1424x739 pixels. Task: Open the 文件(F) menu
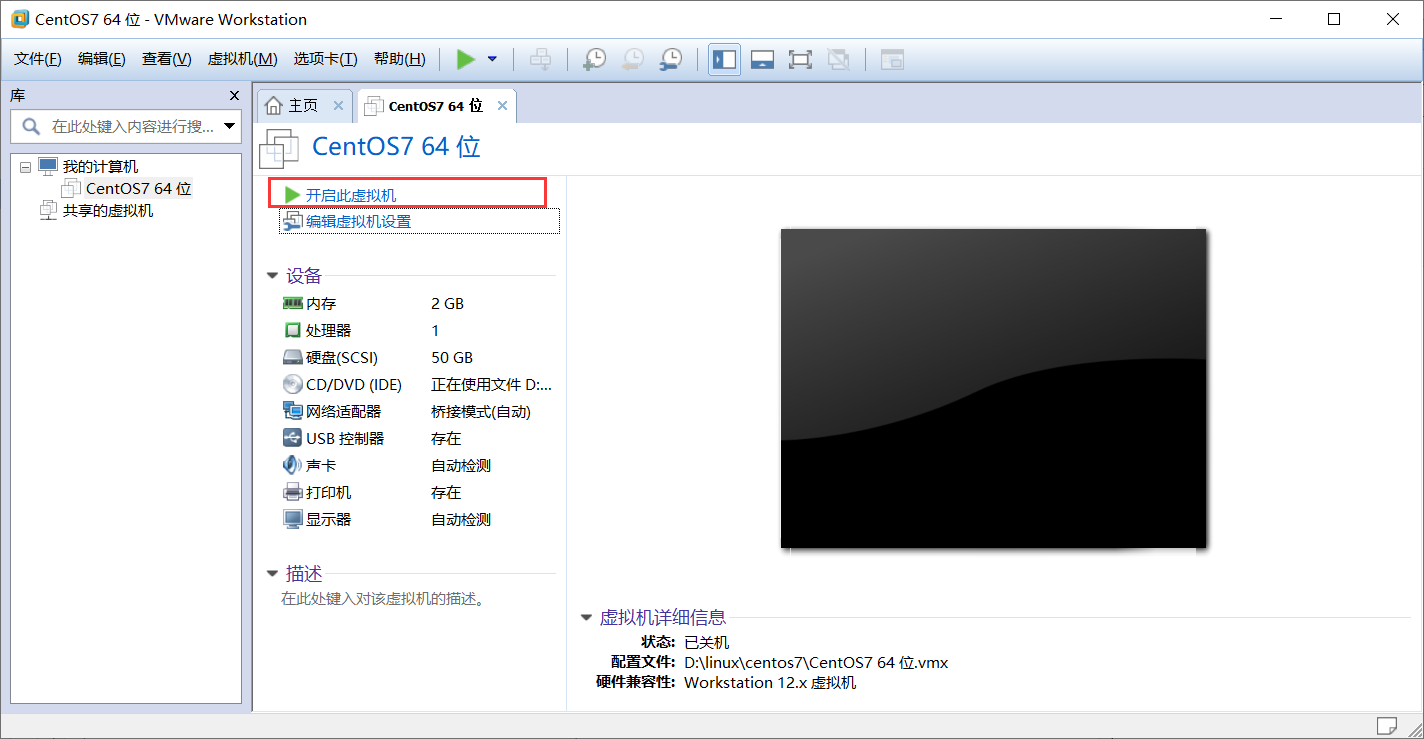click(38, 59)
